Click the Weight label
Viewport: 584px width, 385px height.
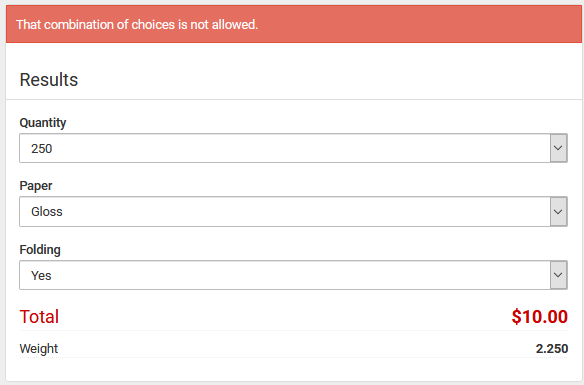pos(39,349)
